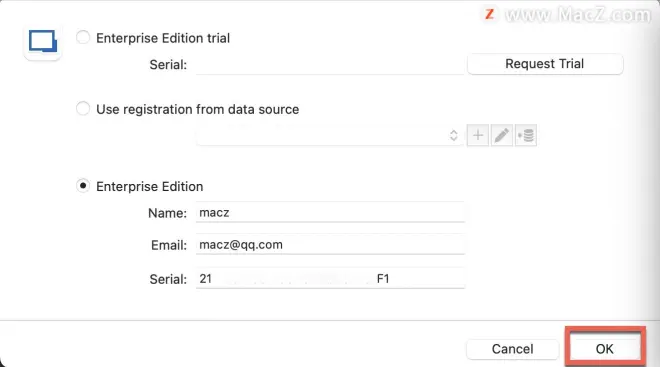Click the blue window app icon
Viewport: 660px width, 367px height.
[x=43, y=42]
